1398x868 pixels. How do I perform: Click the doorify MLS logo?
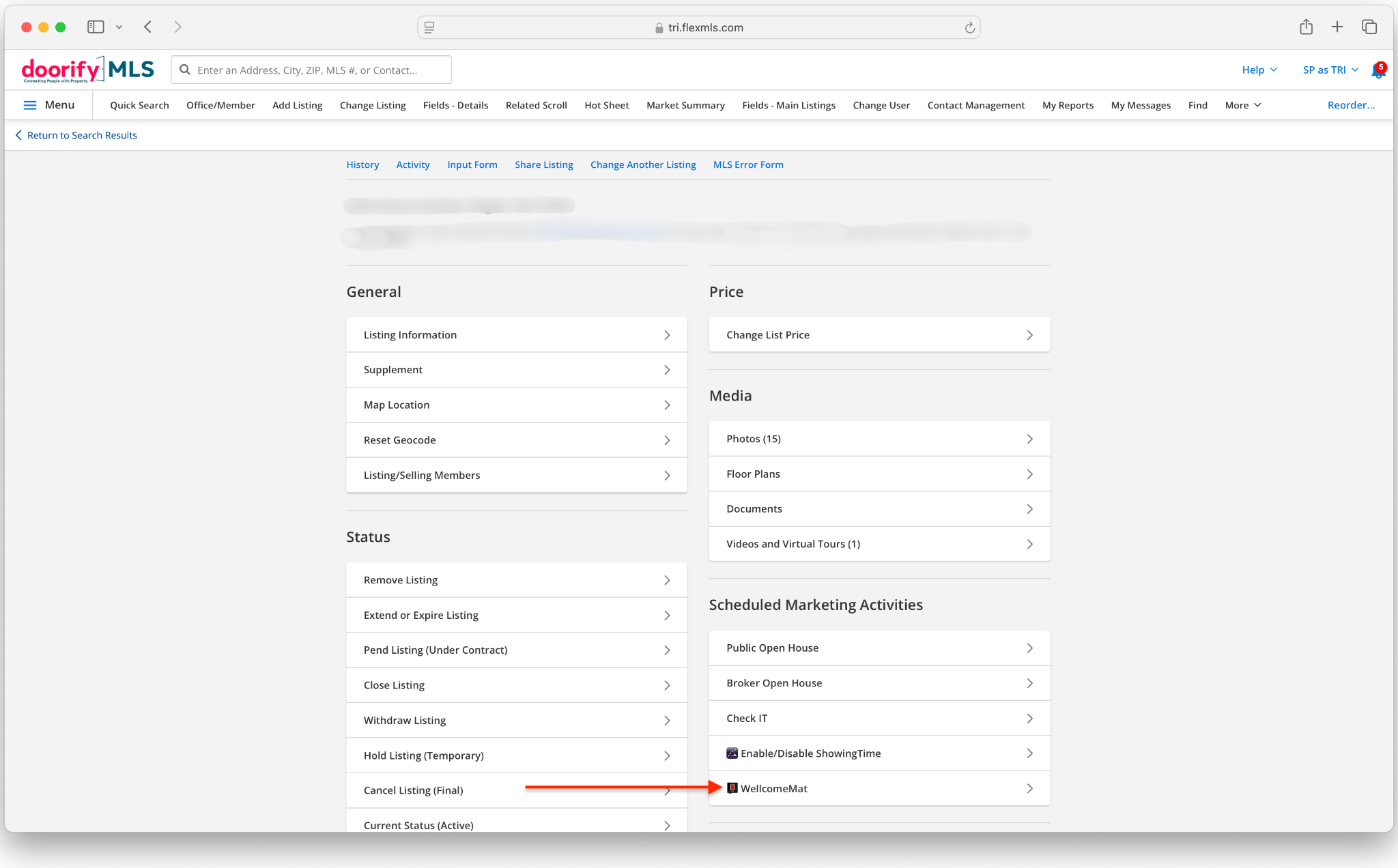tap(87, 70)
